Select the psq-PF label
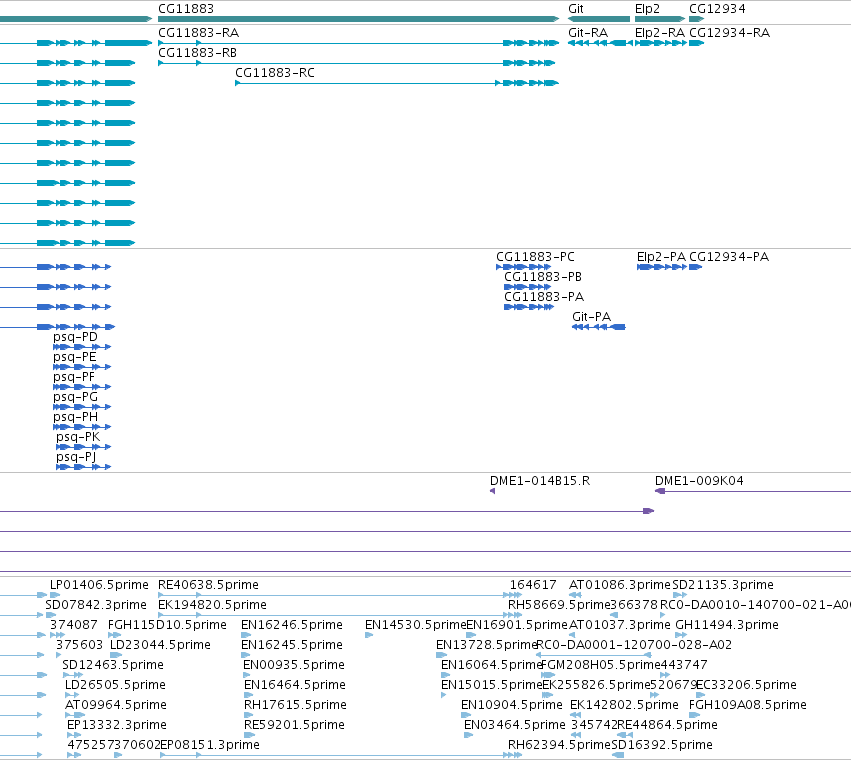This screenshot has height=760, width=851. pos(73,378)
